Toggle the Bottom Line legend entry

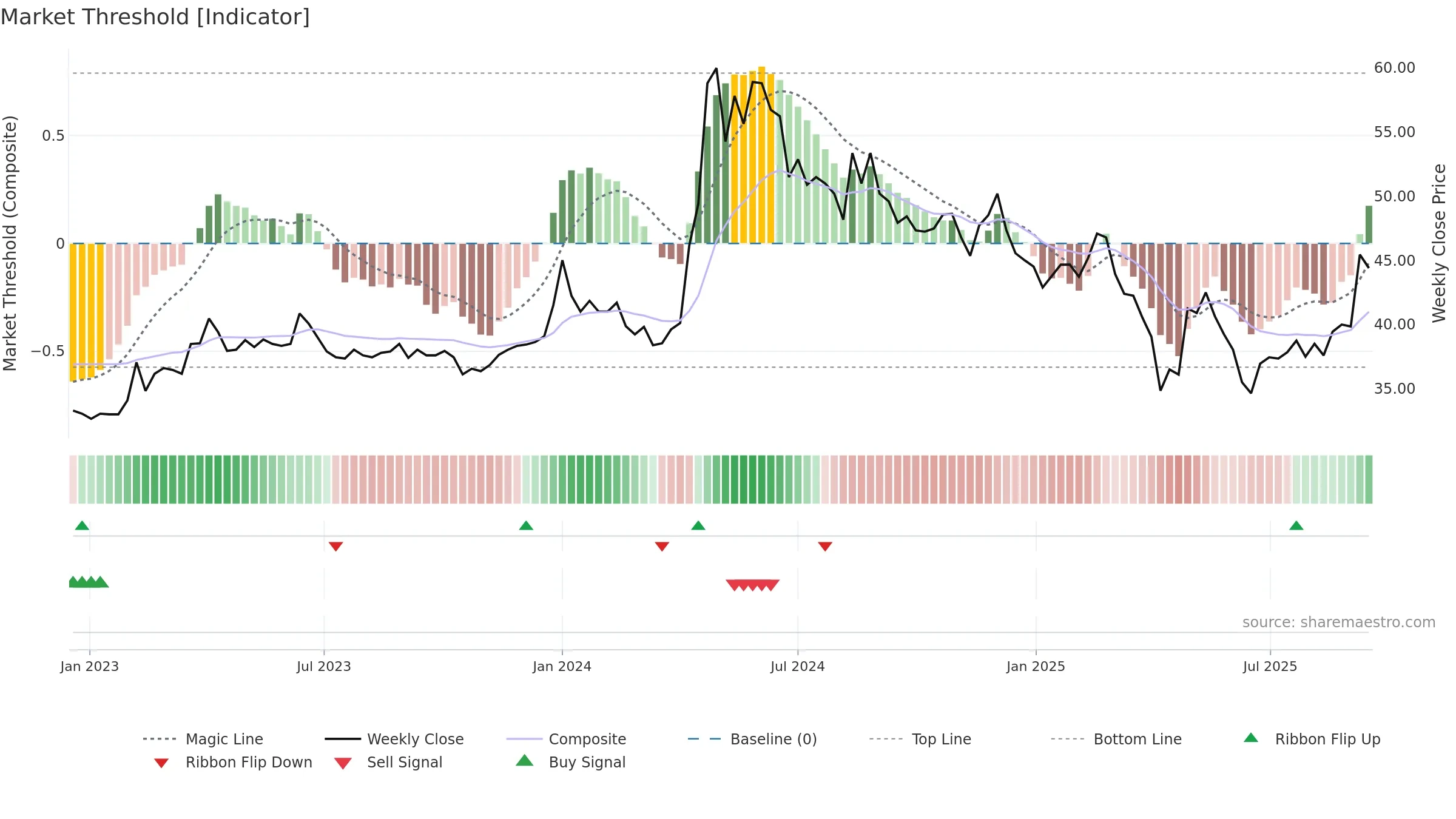coord(1116,739)
